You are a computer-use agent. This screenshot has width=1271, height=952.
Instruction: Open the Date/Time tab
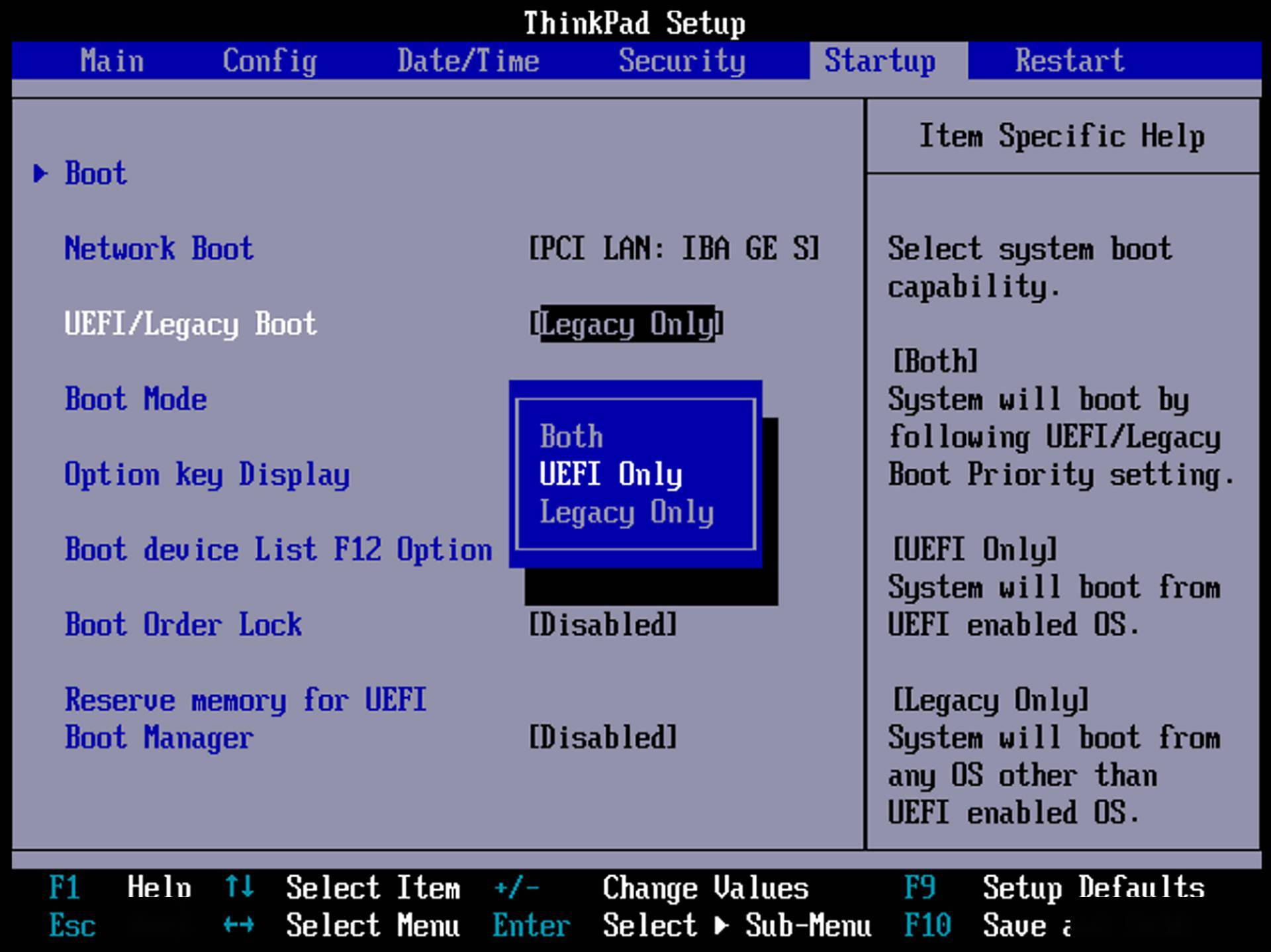click(468, 61)
